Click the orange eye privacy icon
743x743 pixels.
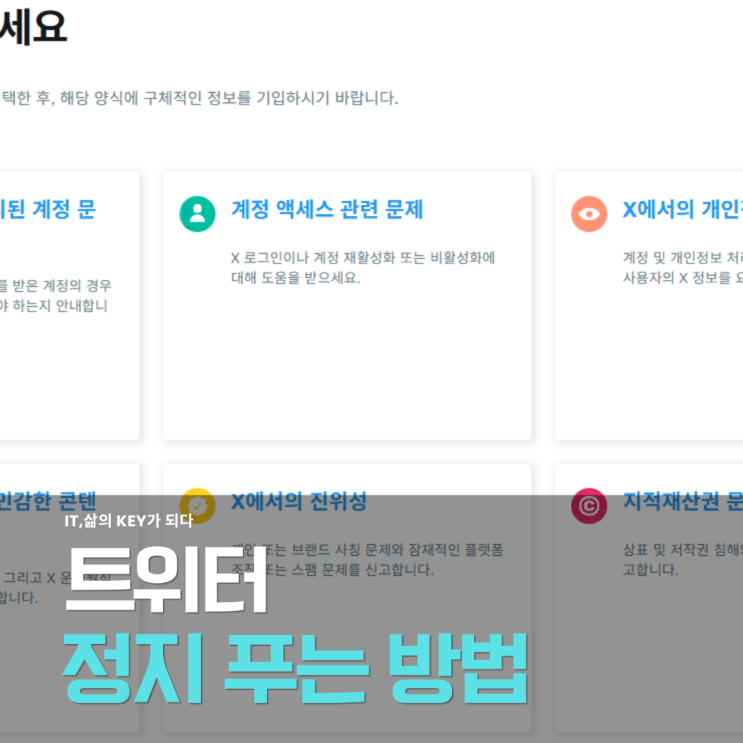click(589, 214)
